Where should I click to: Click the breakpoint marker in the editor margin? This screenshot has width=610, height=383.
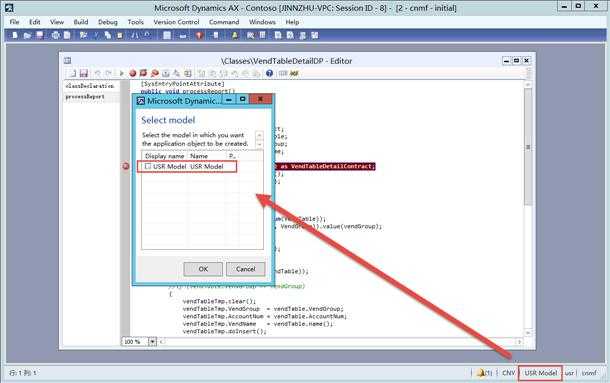pyautogui.click(x=126, y=166)
